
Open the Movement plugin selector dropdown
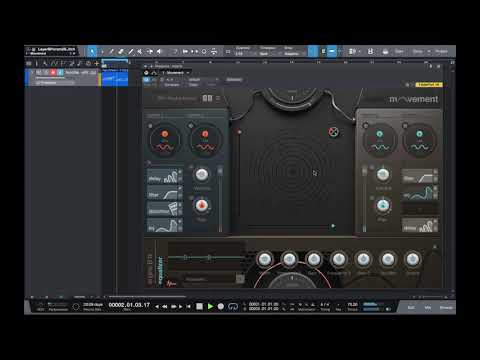176,73
